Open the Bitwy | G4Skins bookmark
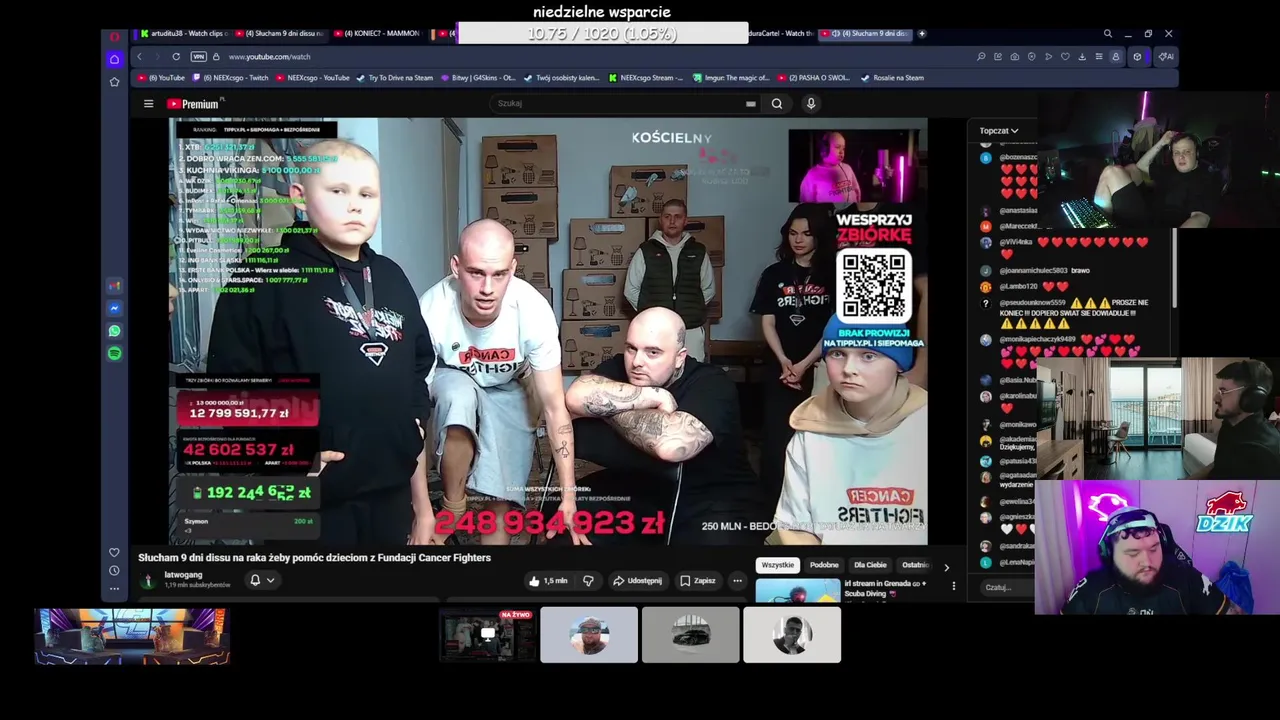This screenshot has width=1280, height=720. click(x=478, y=78)
